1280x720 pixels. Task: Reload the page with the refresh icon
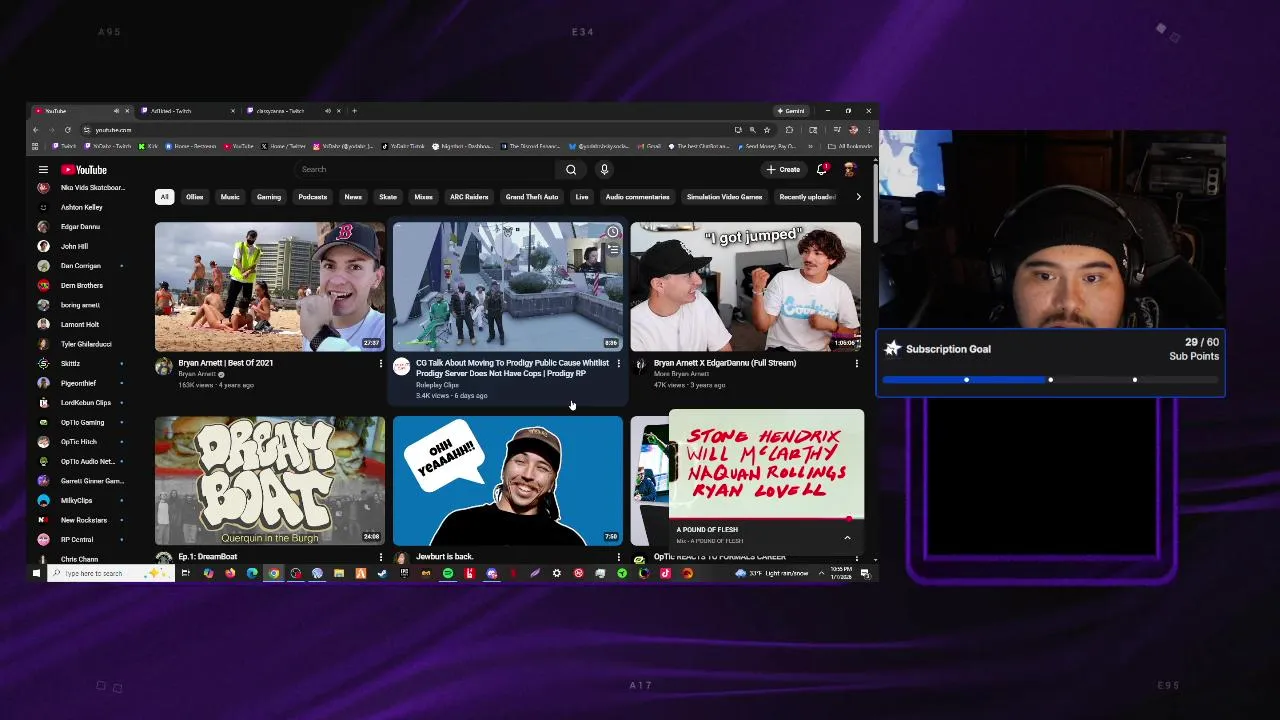tap(67, 130)
